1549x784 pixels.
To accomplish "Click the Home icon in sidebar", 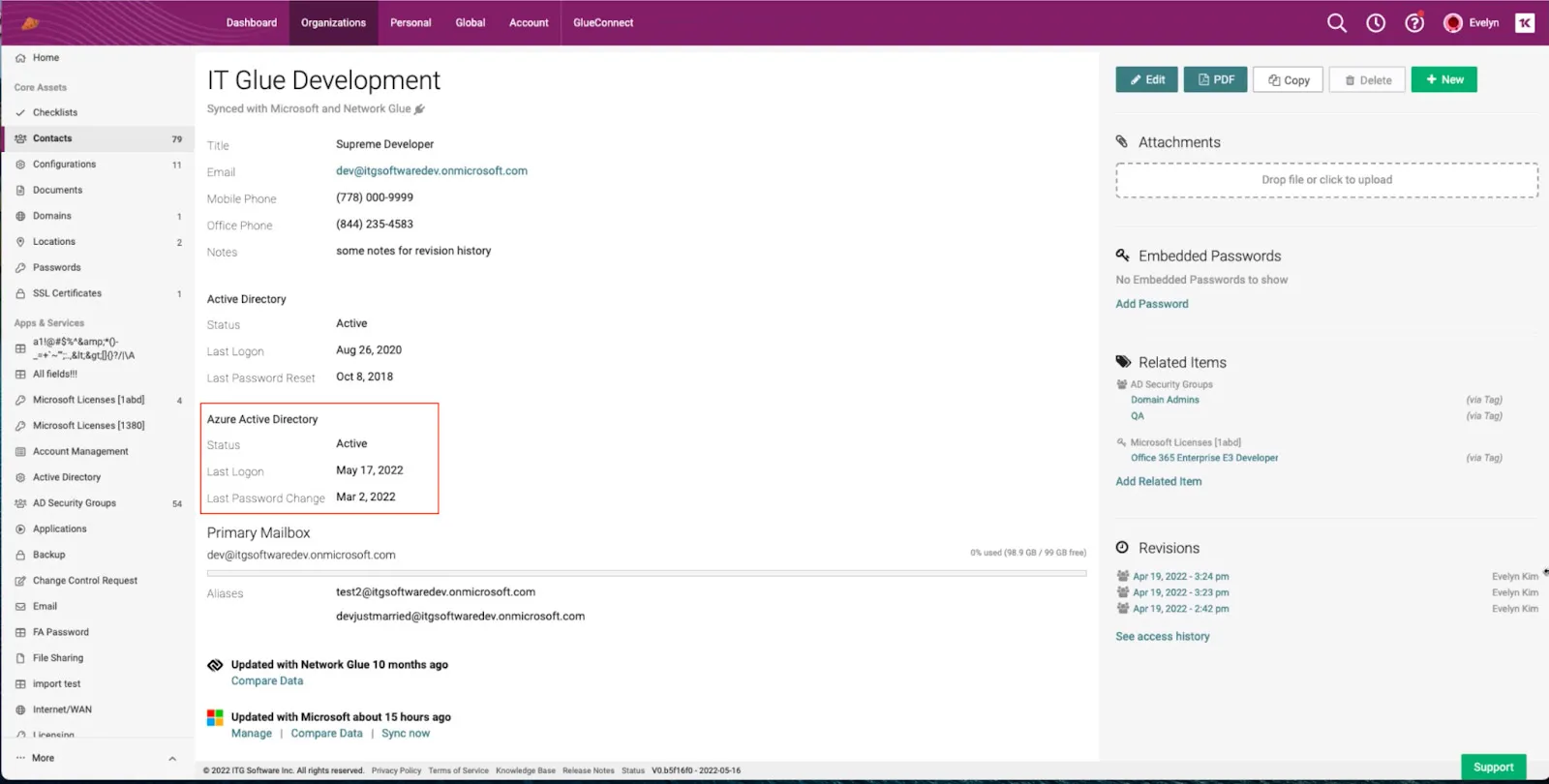I will pyautogui.click(x=20, y=58).
